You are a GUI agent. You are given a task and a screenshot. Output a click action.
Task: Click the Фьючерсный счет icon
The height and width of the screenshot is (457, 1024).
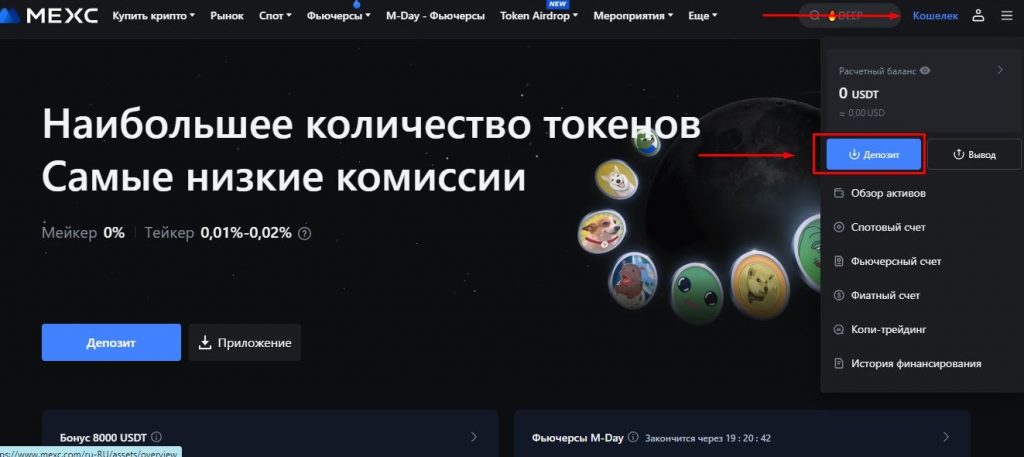[x=839, y=261]
